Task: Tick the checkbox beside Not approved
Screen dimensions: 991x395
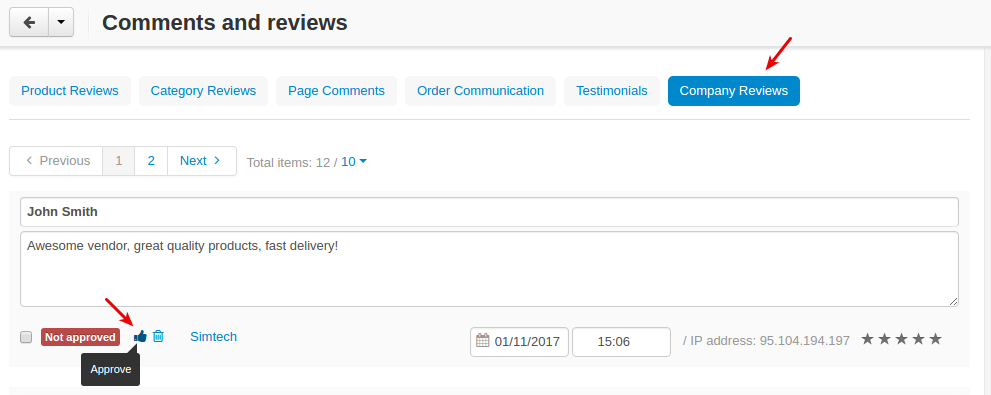Action: (x=26, y=337)
